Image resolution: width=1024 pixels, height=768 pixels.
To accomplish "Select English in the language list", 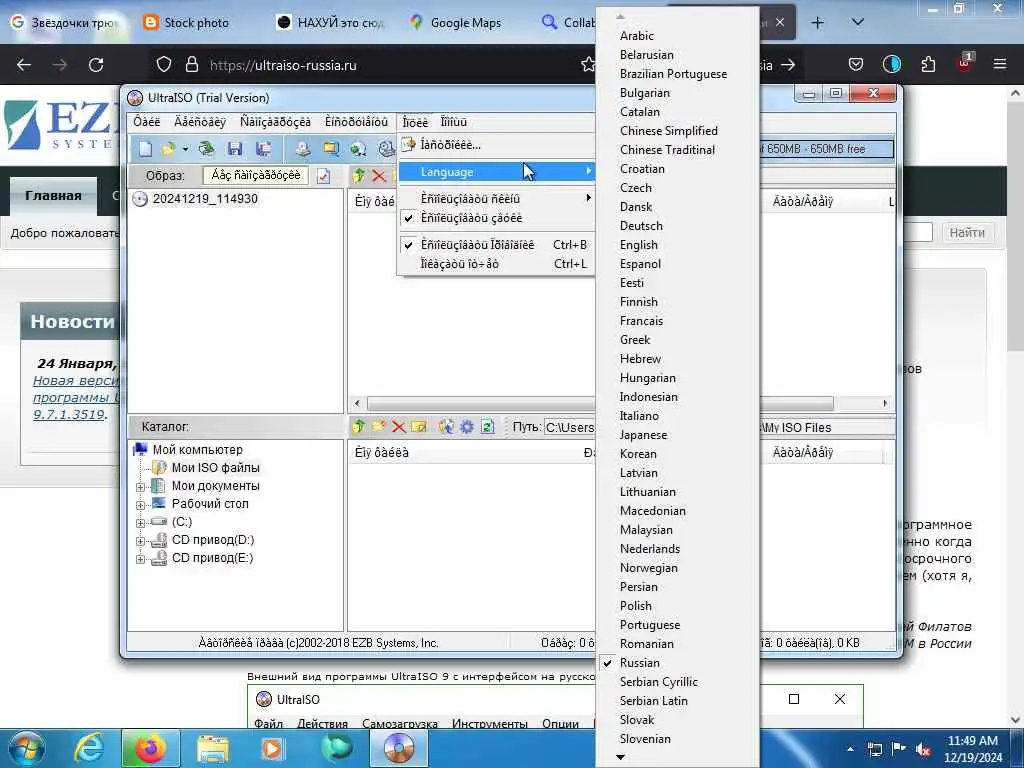I will point(677,245).
